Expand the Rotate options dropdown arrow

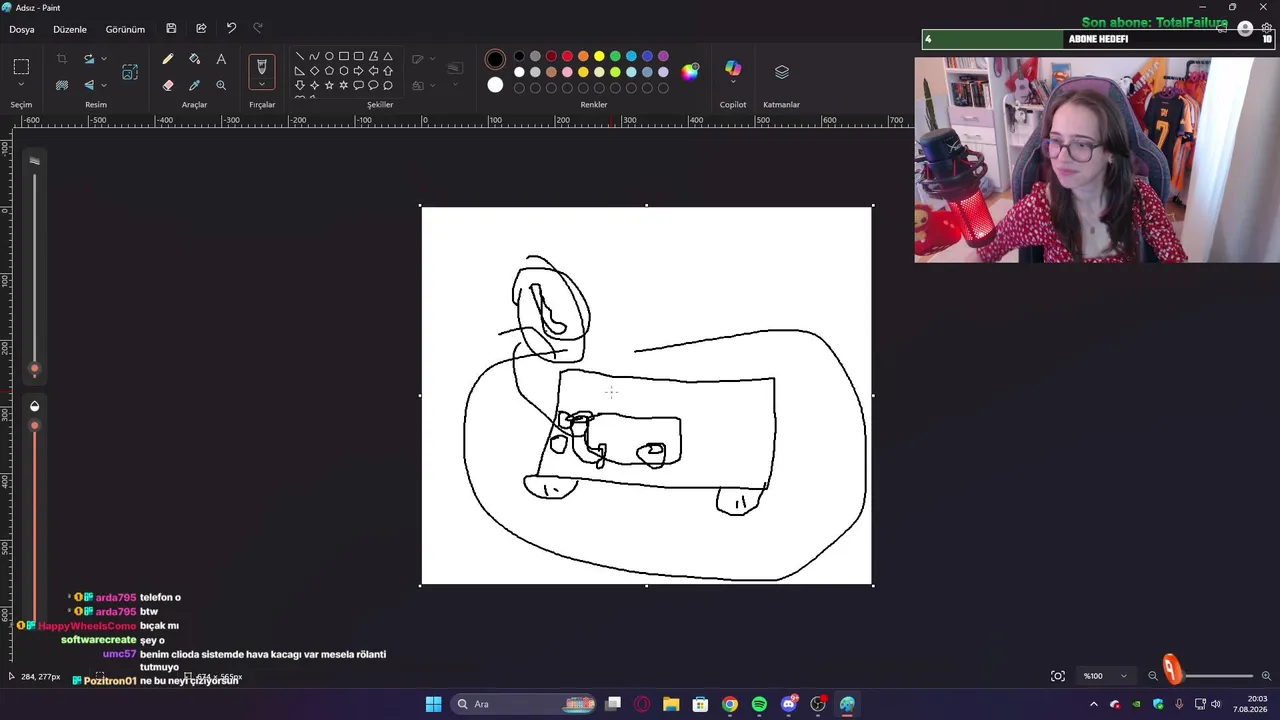(x=104, y=60)
